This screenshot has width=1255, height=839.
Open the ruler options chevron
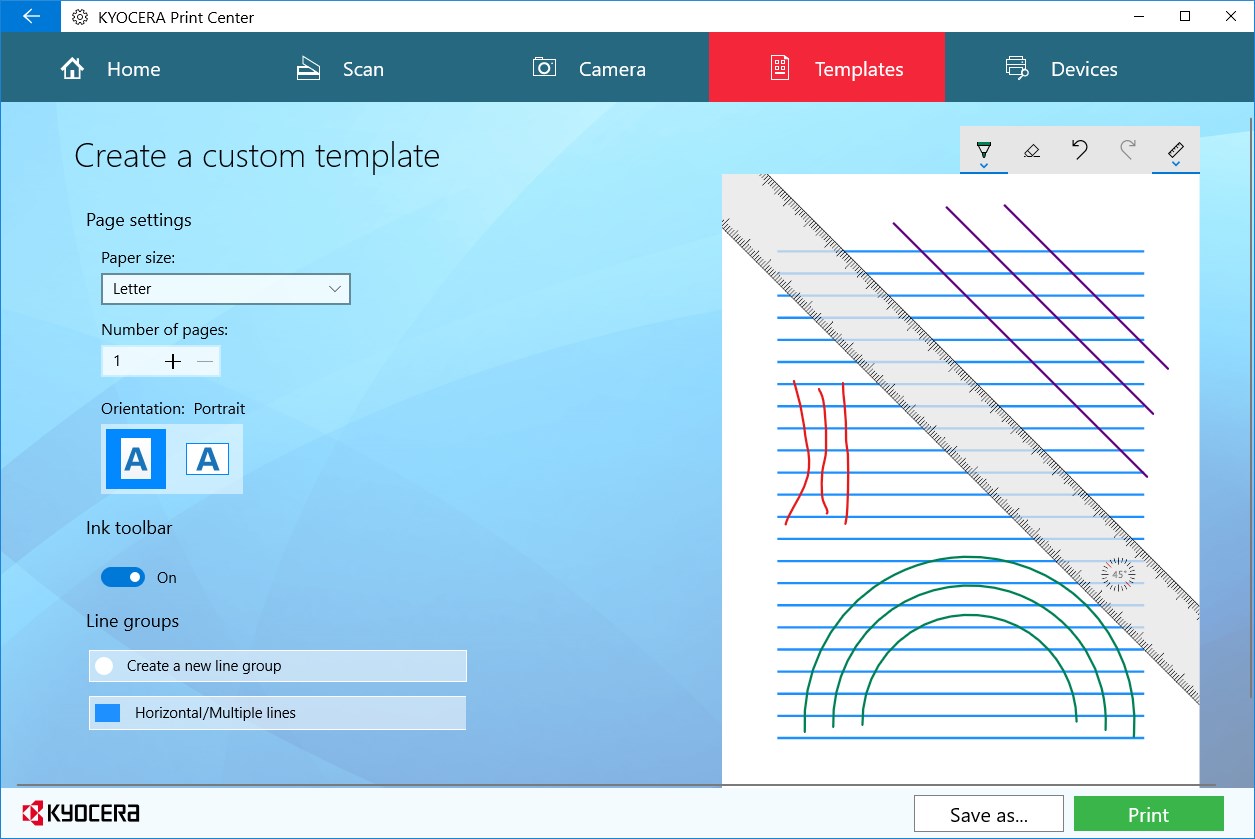(1176, 163)
